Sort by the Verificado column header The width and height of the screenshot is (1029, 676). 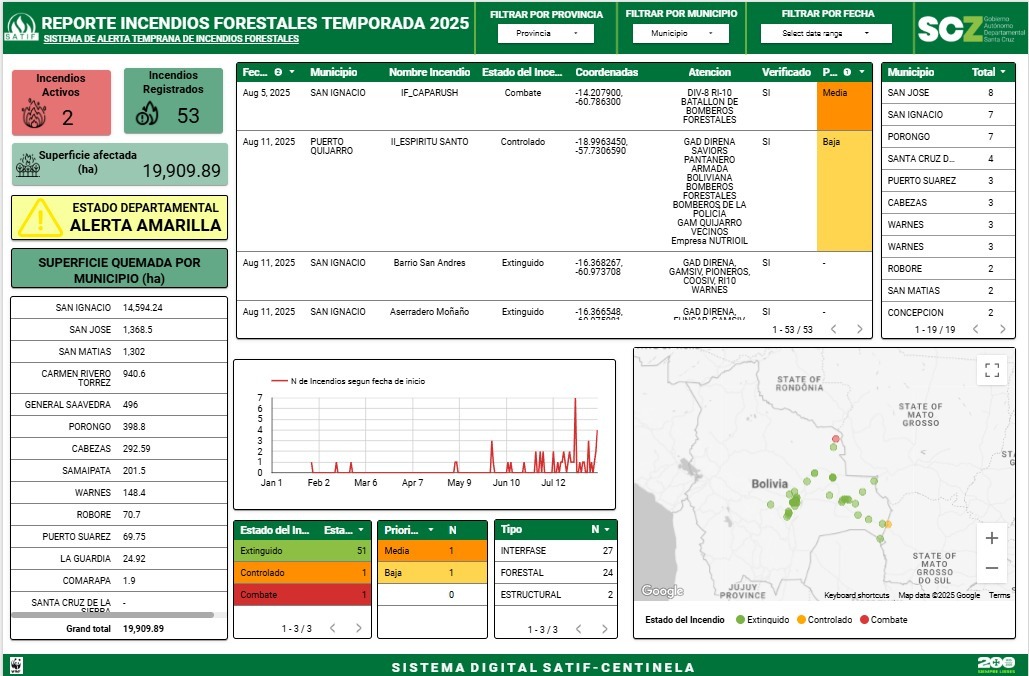tap(786, 72)
